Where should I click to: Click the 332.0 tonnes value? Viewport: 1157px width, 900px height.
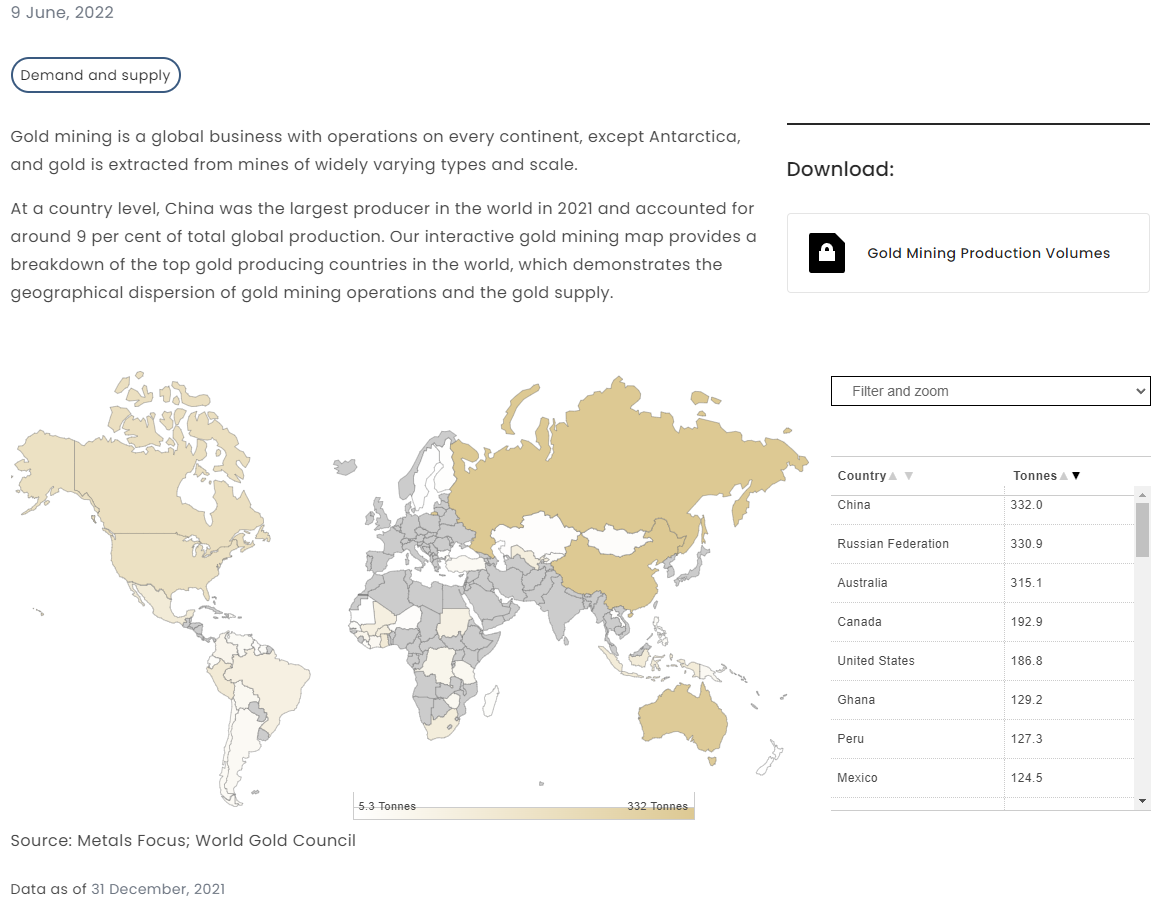pyautogui.click(x=1026, y=505)
